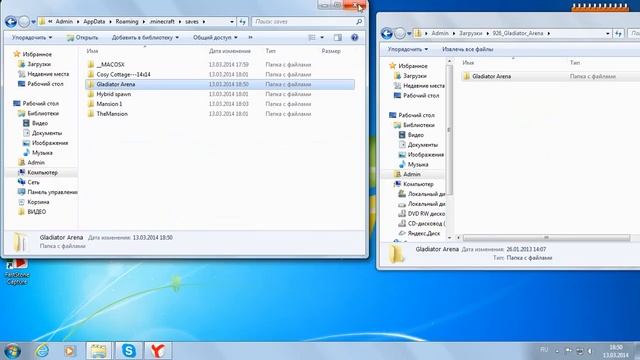
Task: Open the Упорядочить menu in saves window
Action: click(32, 38)
